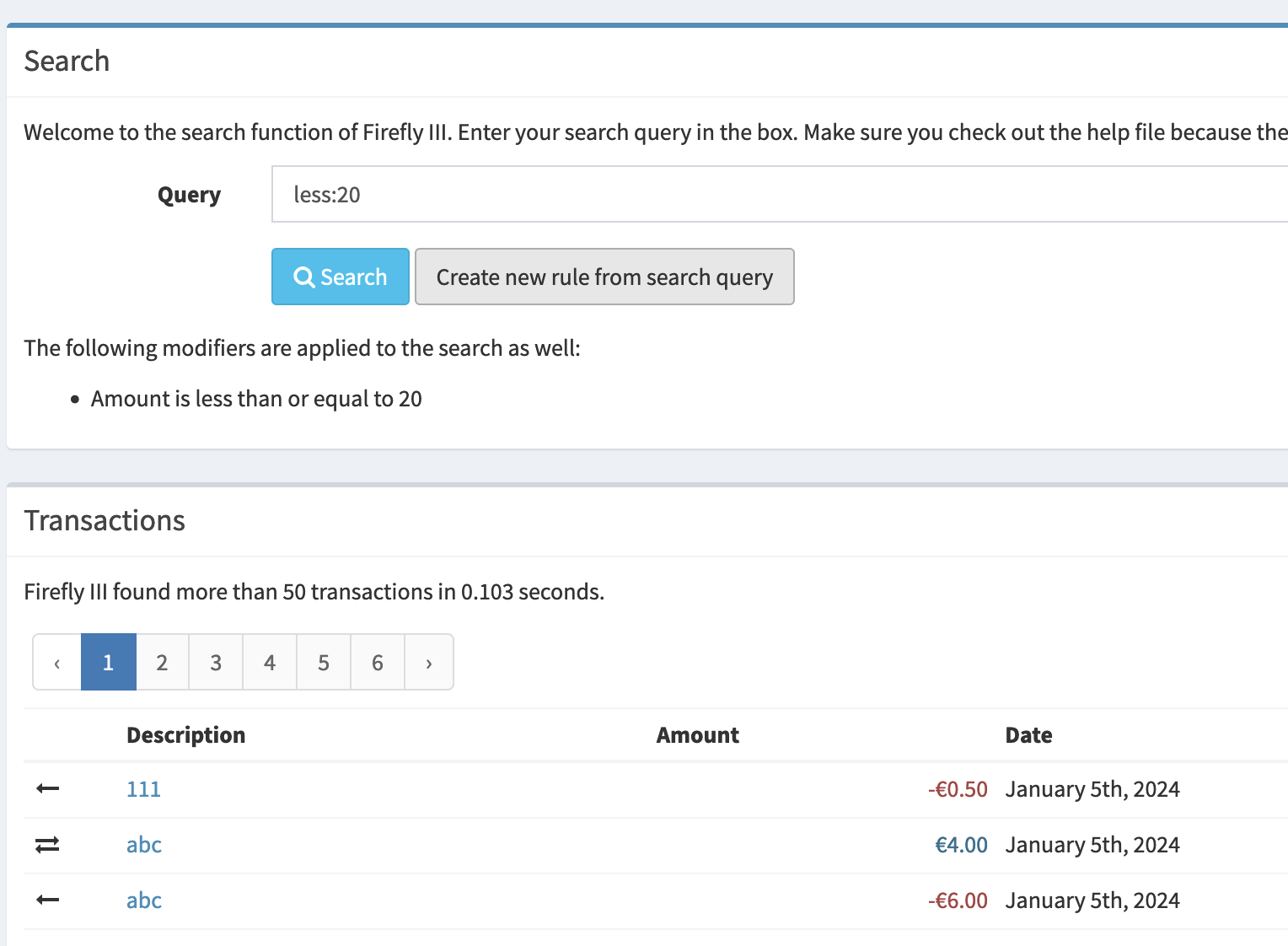
Task: Click the Date column header
Action: click(1028, 734)
